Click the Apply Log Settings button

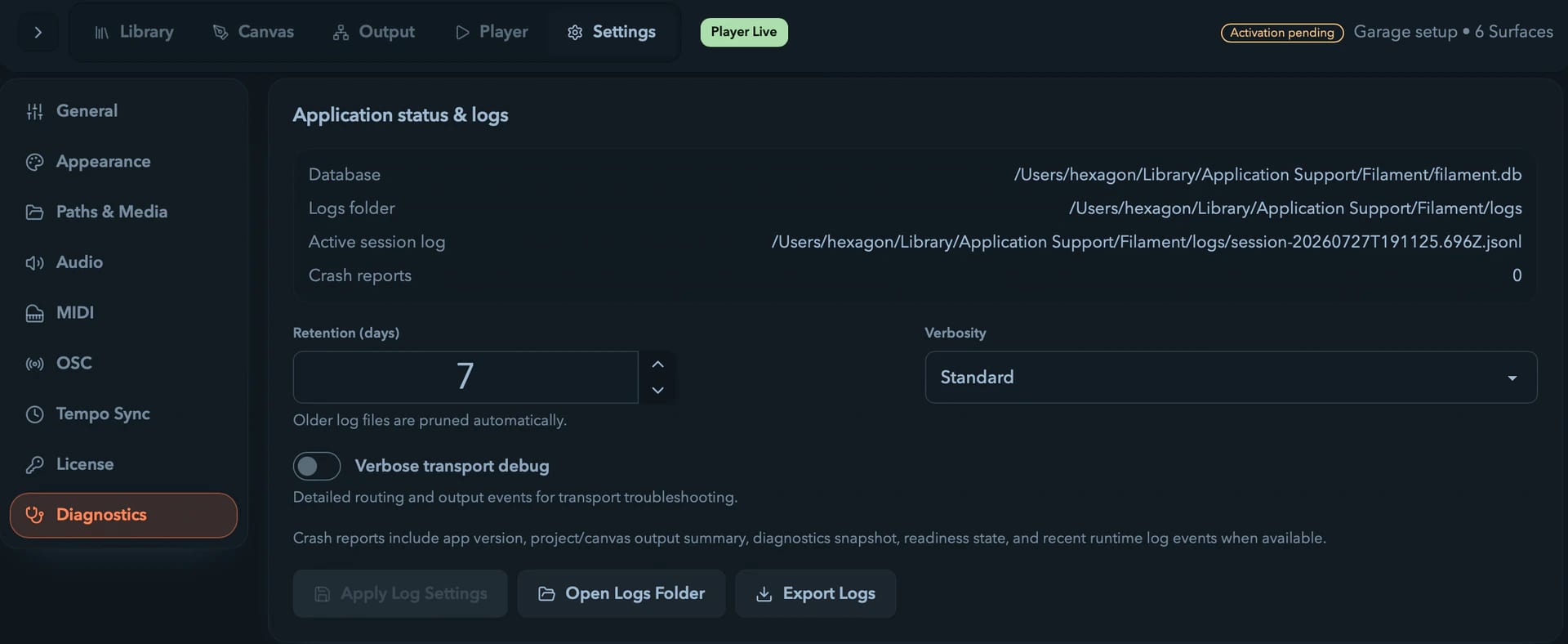(x=400, y=593)
